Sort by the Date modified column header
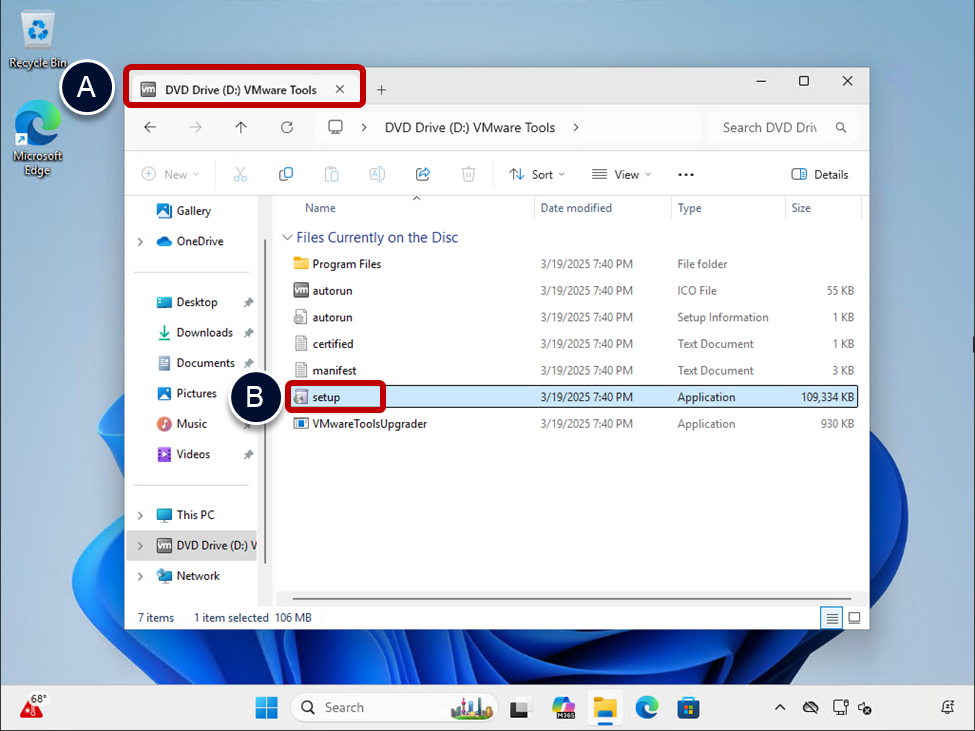This screenshot has height=731, width=975. point(576,208)
